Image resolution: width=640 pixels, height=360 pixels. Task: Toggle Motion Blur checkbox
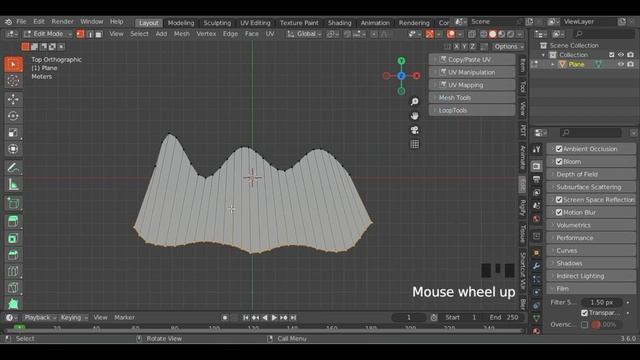[x=559, y=212]
